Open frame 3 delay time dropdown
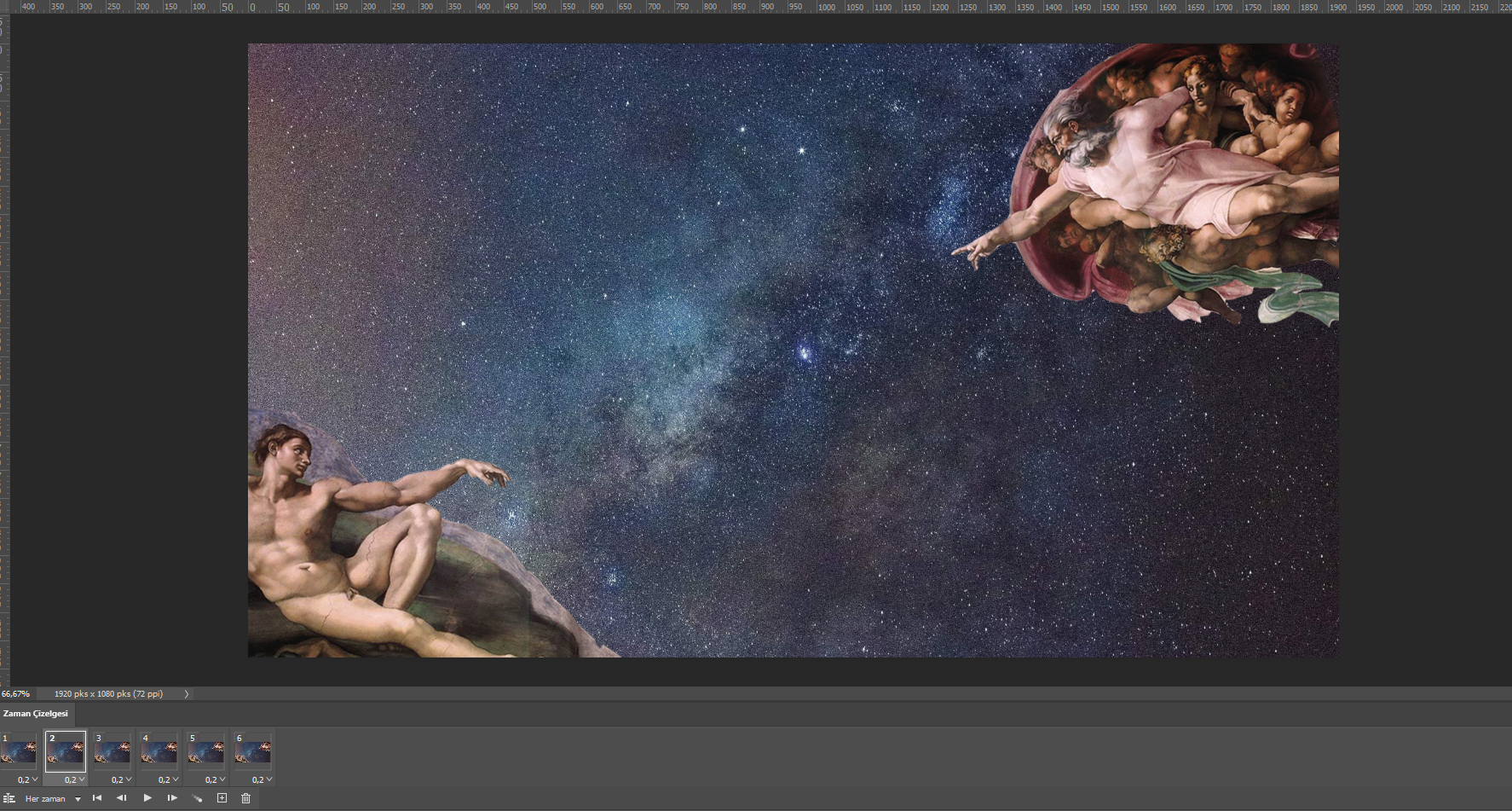The width and height of the screenshot is (1512, 811). pyautogui.click(x=121, y=779)
